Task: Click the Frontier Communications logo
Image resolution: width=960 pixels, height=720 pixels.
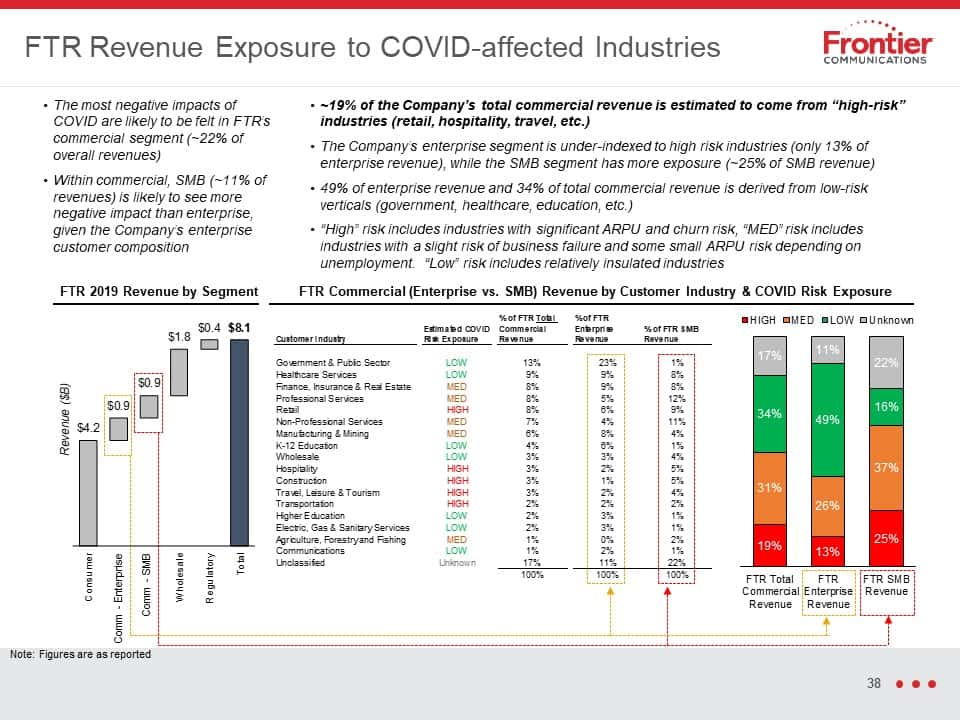Action: click(x=877, y=43)
